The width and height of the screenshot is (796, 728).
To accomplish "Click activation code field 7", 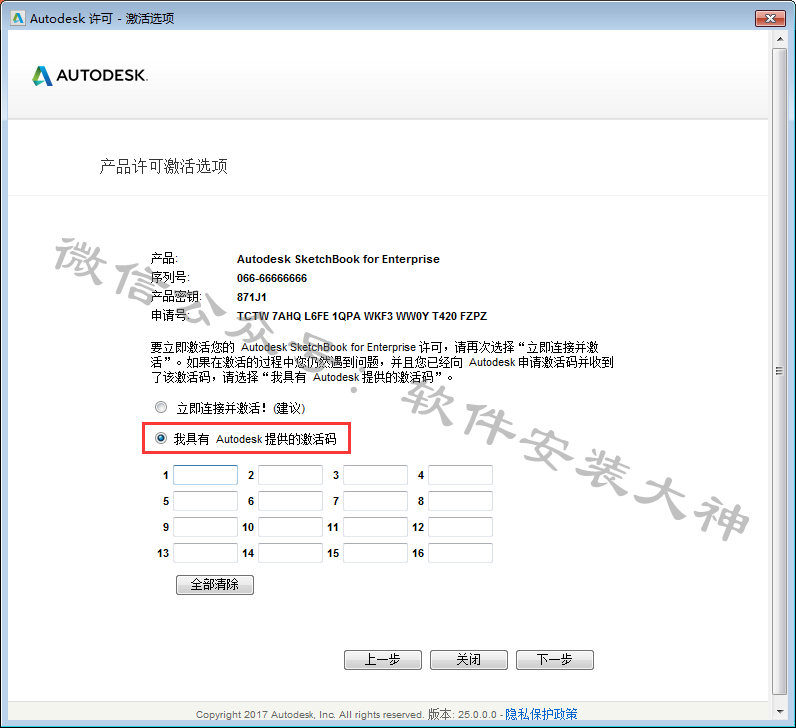I will [x=375, y=501].
